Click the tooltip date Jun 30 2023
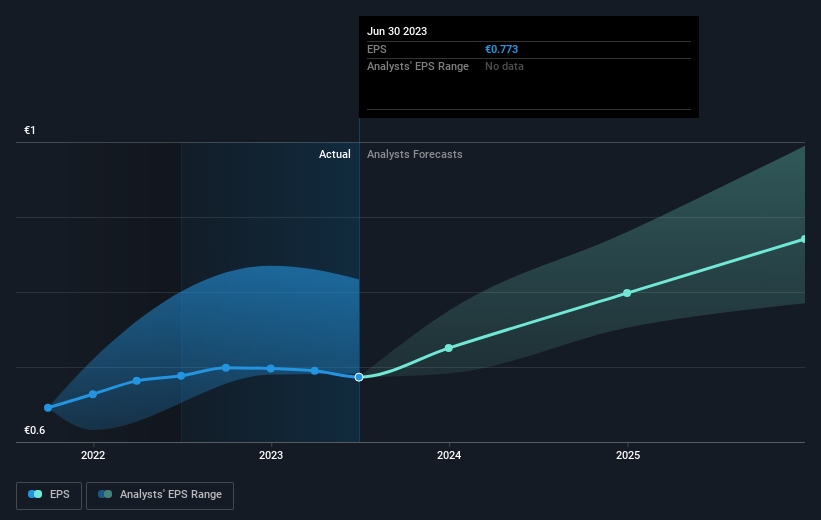821x520 pixels. coord(397,31)
